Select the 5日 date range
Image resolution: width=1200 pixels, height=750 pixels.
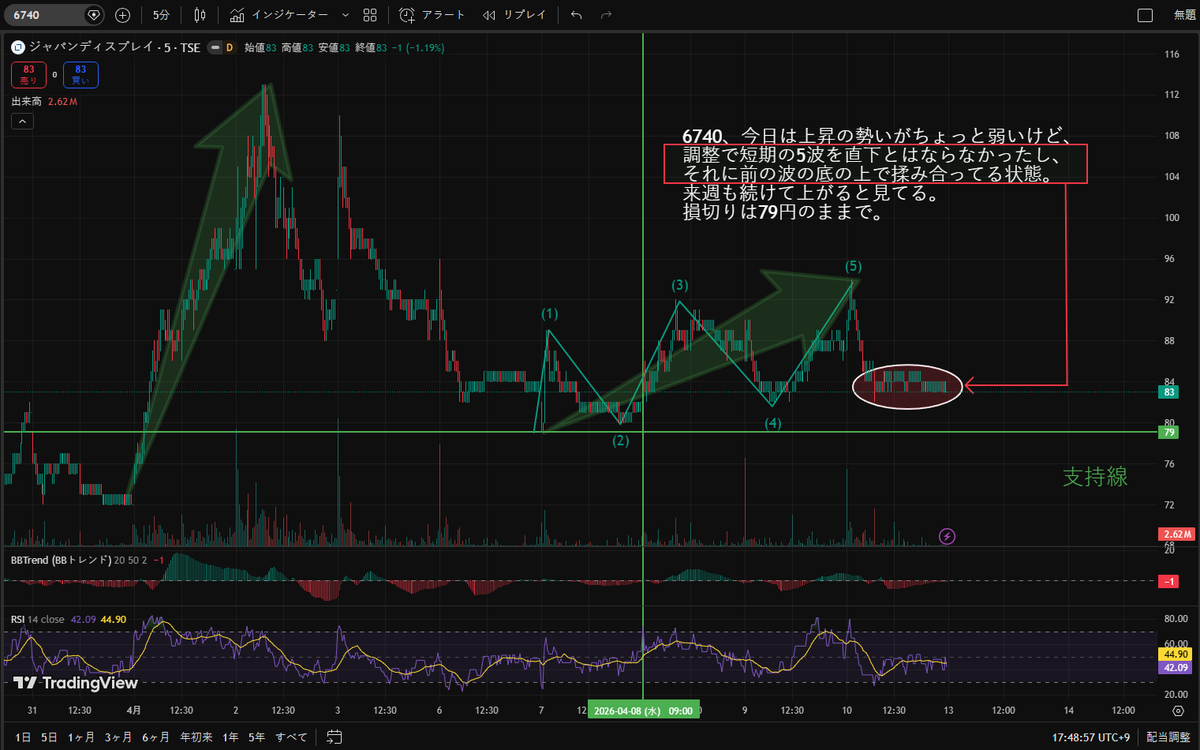pos(49,737)
